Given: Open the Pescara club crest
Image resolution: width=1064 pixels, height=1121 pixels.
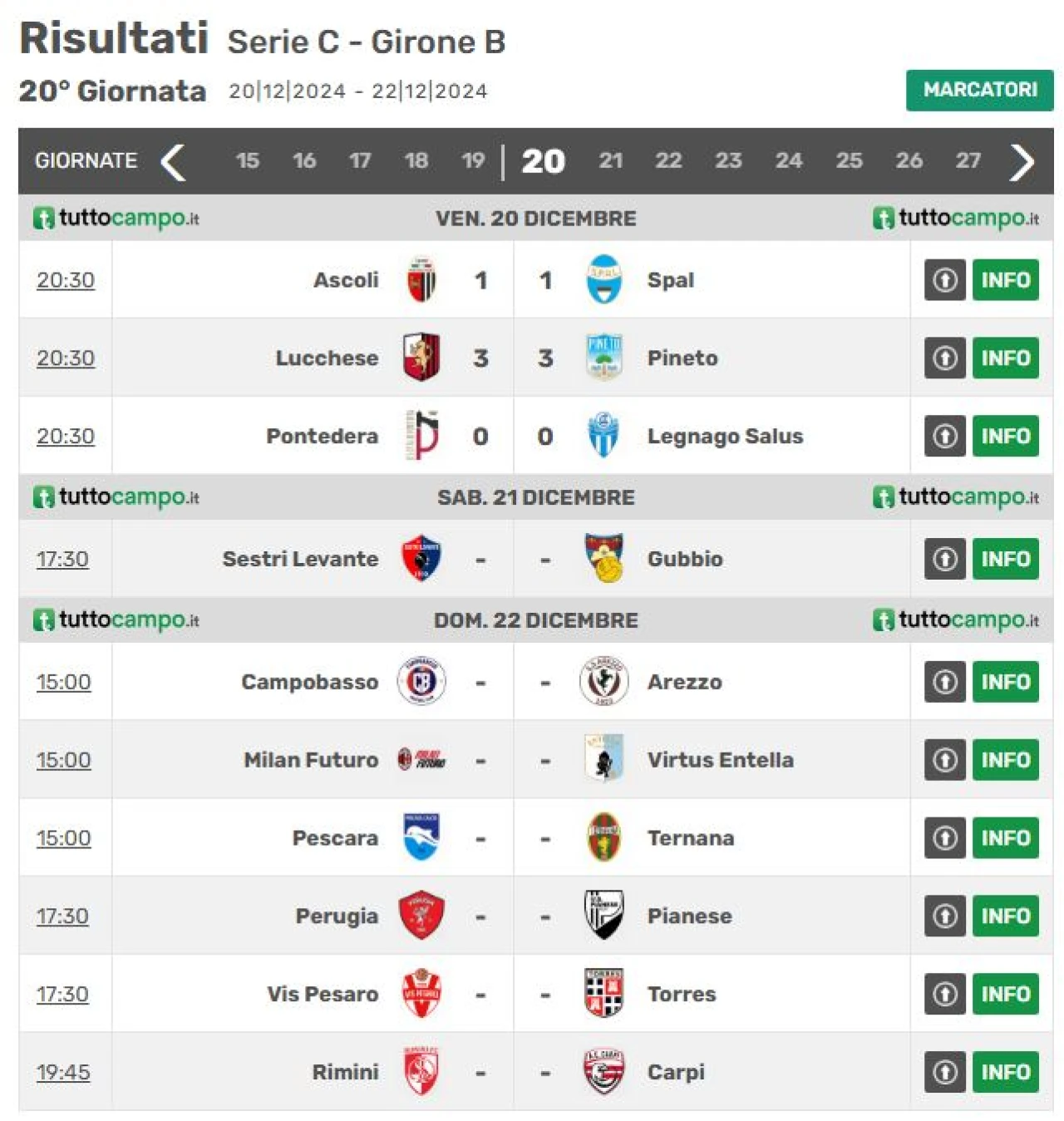Looking at the screenshot, I should pyautogui.click(x=421, y=837).
